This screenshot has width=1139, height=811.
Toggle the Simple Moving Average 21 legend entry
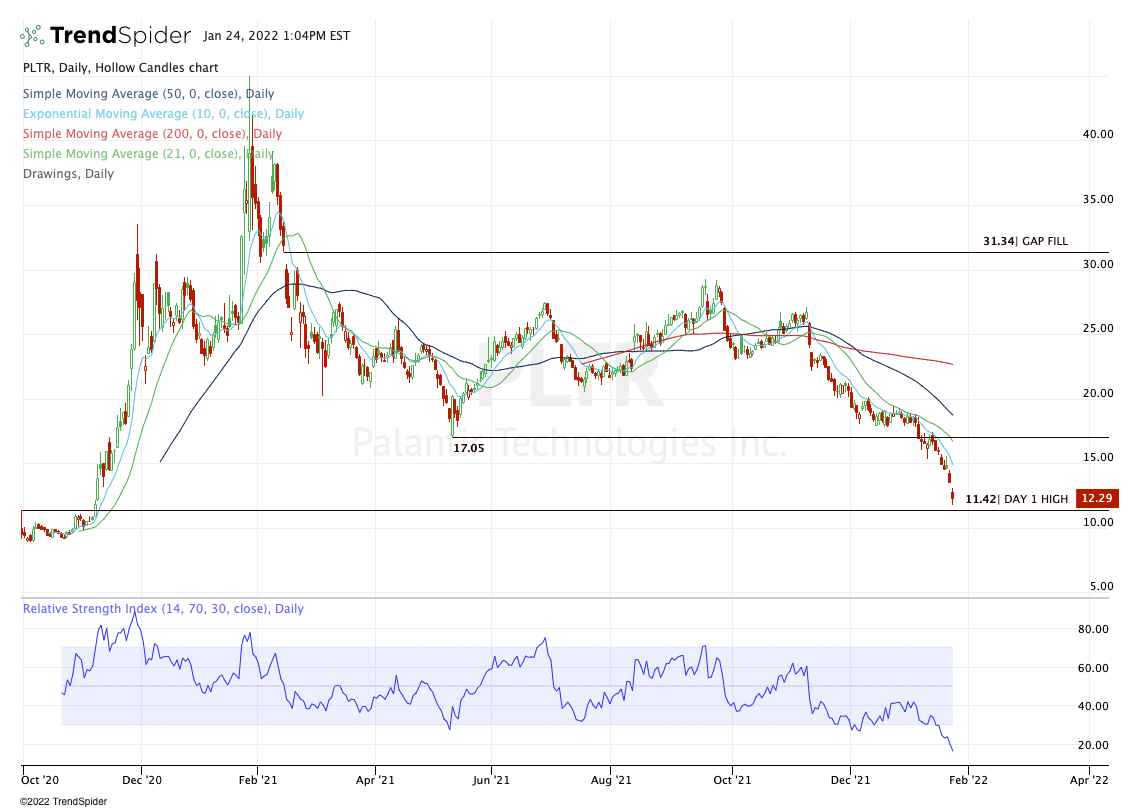(x=148, y=154)
